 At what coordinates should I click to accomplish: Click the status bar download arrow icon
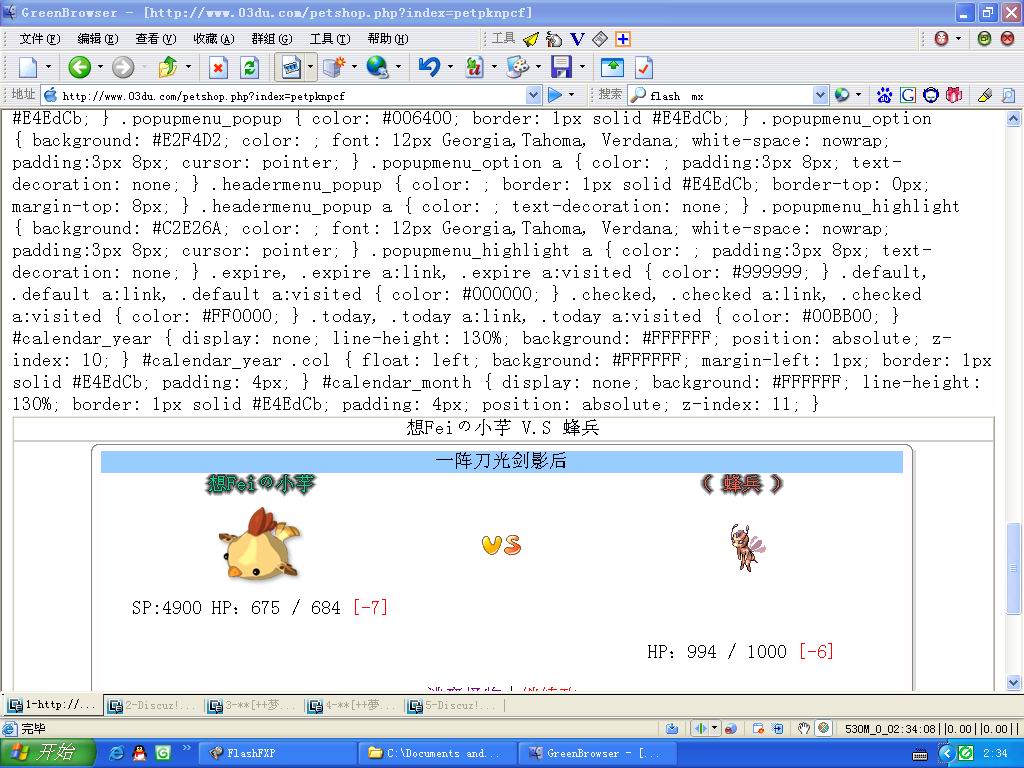pyautogui.click(x=671, y=728)
